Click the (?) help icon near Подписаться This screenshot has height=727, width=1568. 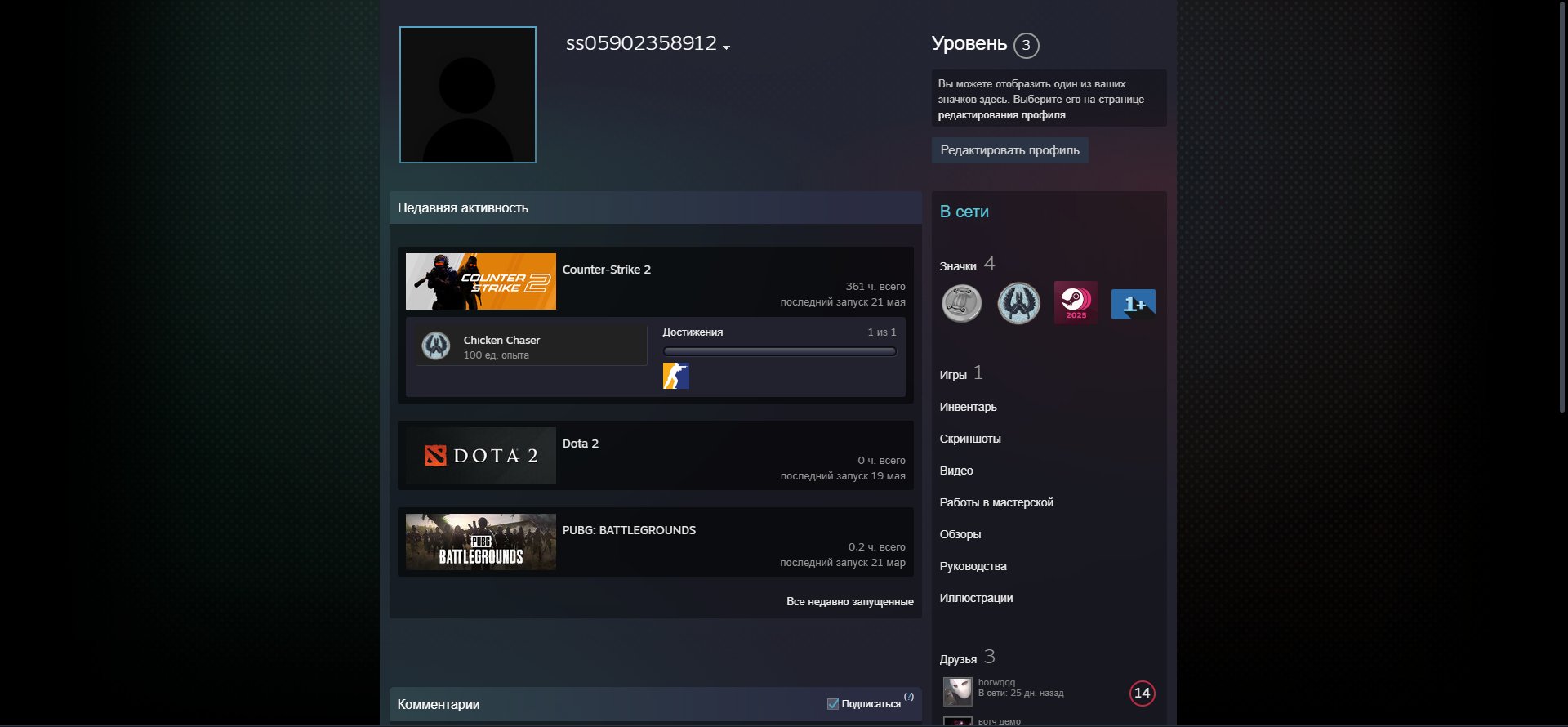tap(909, 697)
